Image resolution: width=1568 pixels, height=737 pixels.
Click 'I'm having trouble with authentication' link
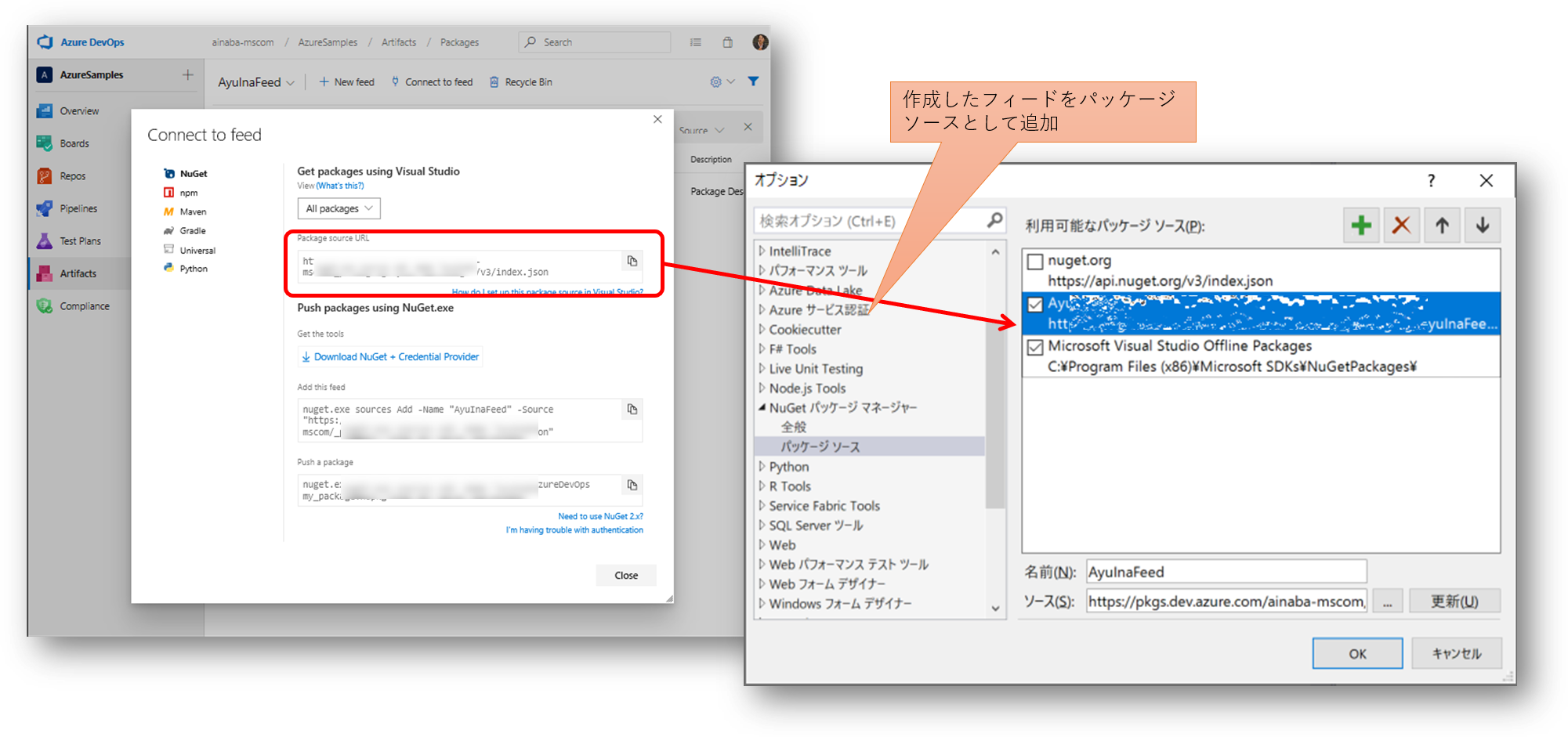pos(574,530)
